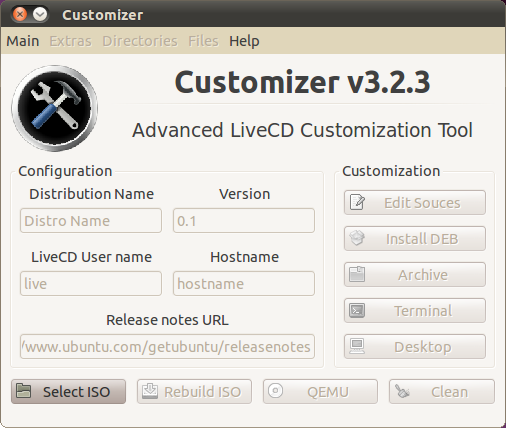Image resolution: width=506 pixels, height=428 pixels.
Task: Click the 'Hostname' label
Action: click(244, 257)
